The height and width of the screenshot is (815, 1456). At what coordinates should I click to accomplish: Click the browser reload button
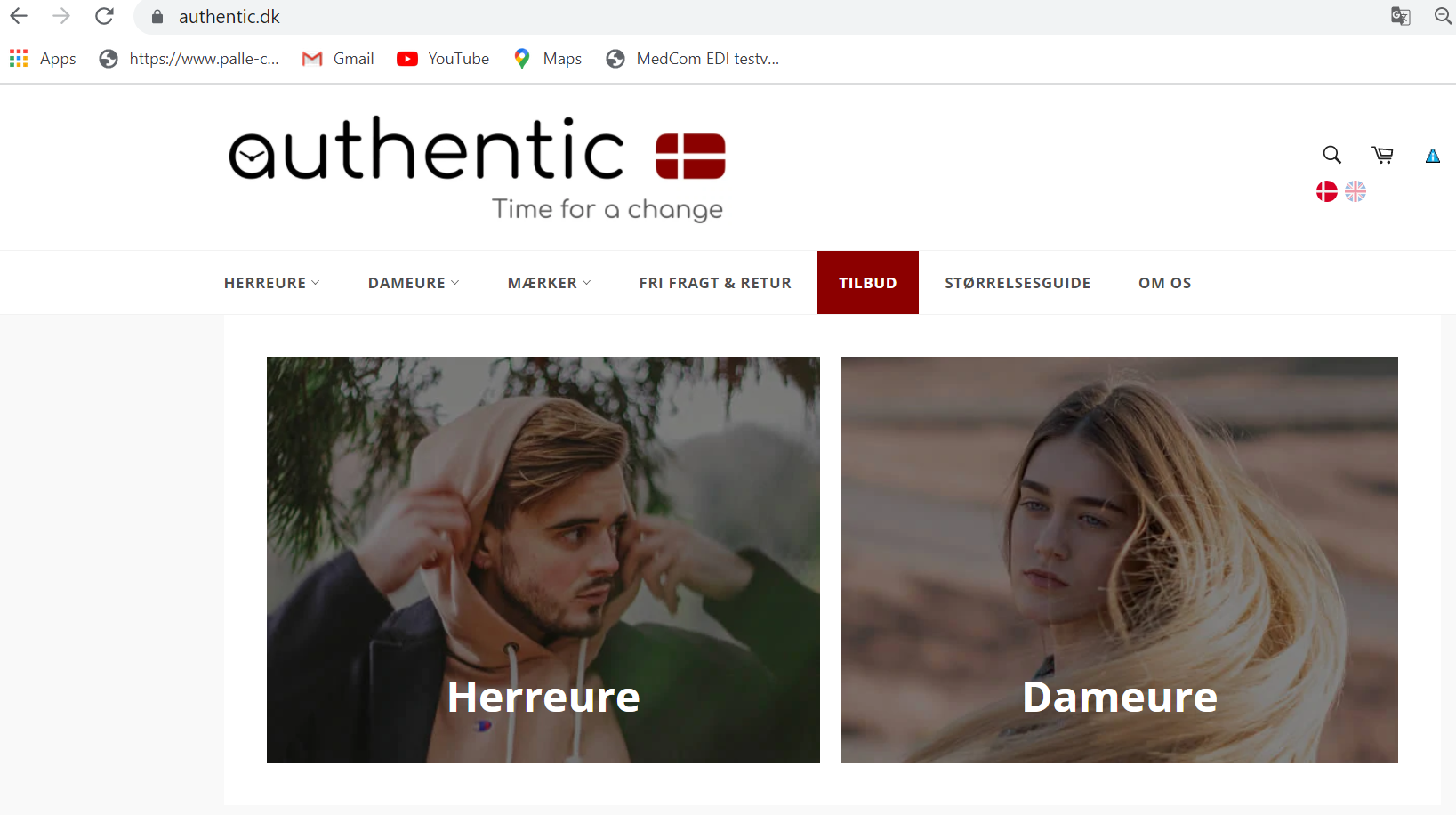pos(104,16)
